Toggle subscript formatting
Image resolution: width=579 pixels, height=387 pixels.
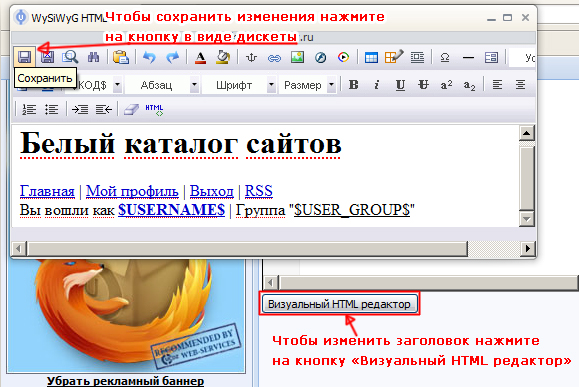tap(469, 85)
